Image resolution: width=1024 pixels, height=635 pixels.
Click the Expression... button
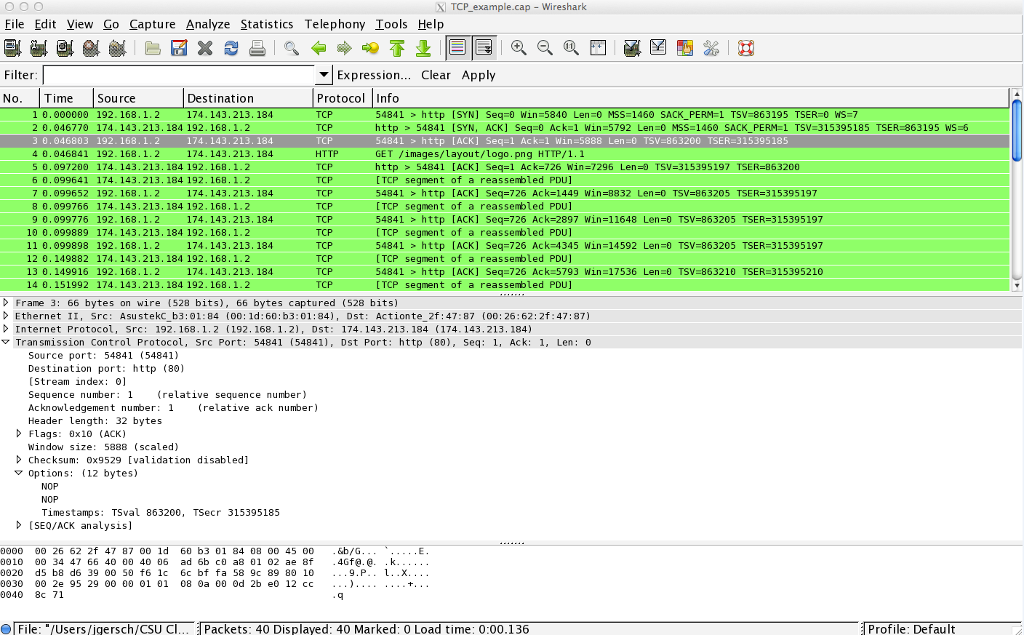click(x=374, y=75)
